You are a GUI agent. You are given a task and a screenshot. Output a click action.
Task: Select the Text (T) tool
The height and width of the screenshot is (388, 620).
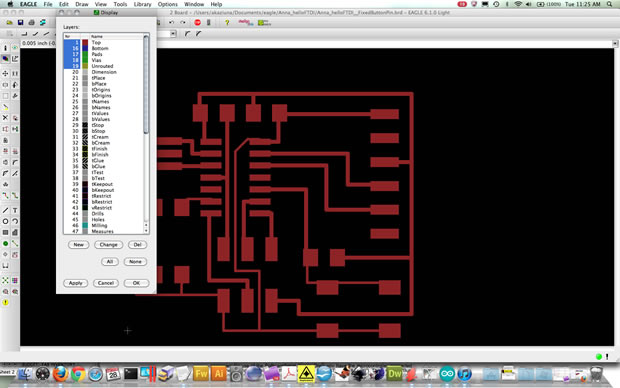pyautogui.click(x=15, y=210)
